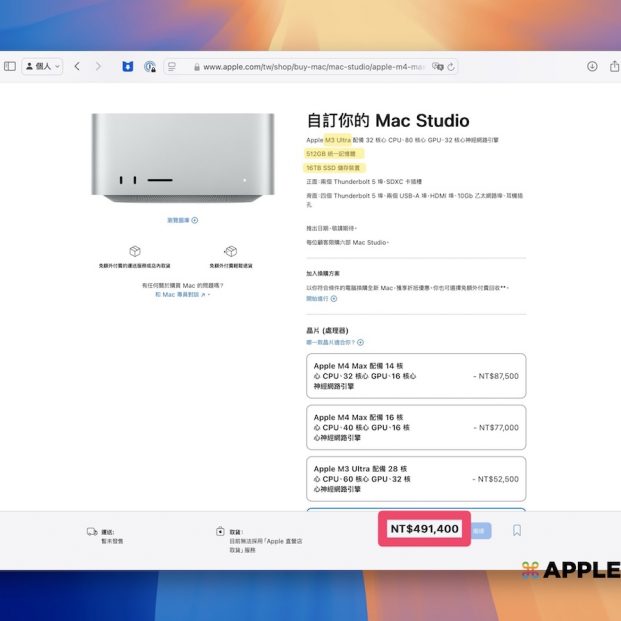The width and height of the screenshot is (621, 621).
Task: Click the bookmark save icon beside price
Action: 517,531
